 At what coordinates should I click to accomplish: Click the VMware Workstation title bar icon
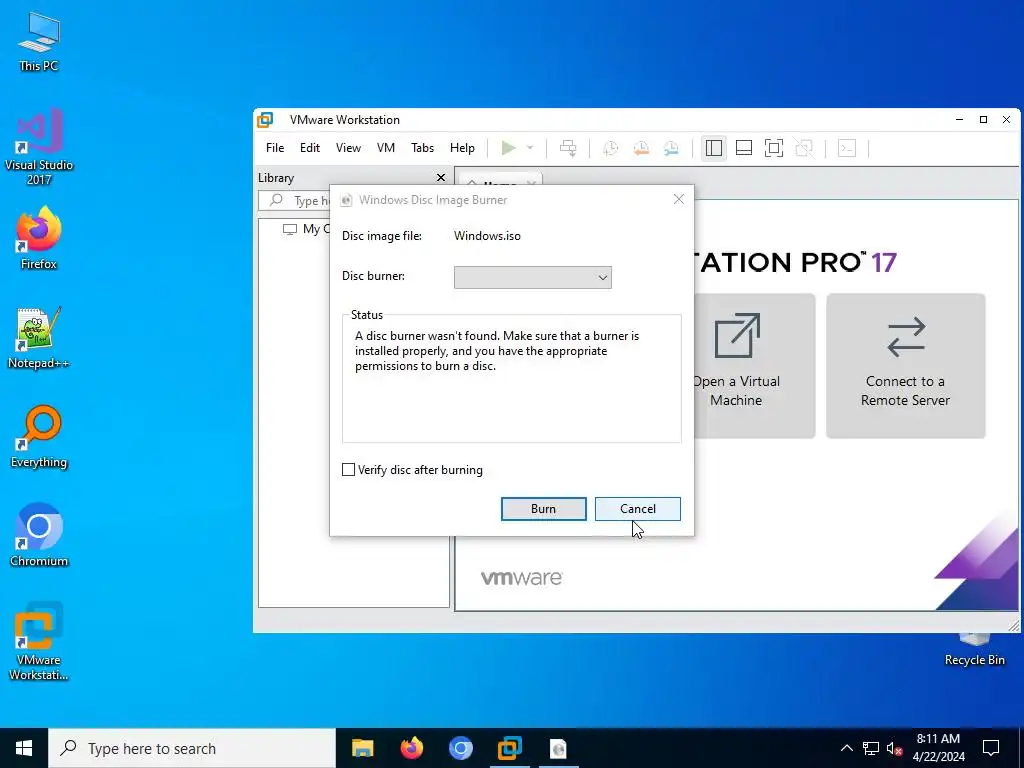pyautogui.click(x=265, y=120)
